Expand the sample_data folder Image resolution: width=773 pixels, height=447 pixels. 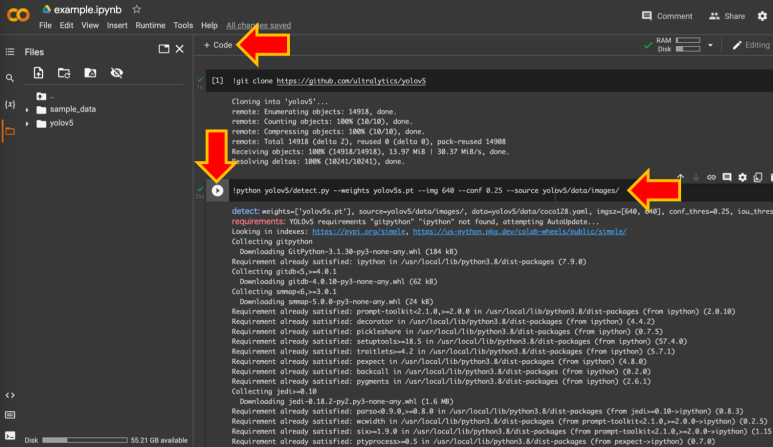(x=27, y=109)
